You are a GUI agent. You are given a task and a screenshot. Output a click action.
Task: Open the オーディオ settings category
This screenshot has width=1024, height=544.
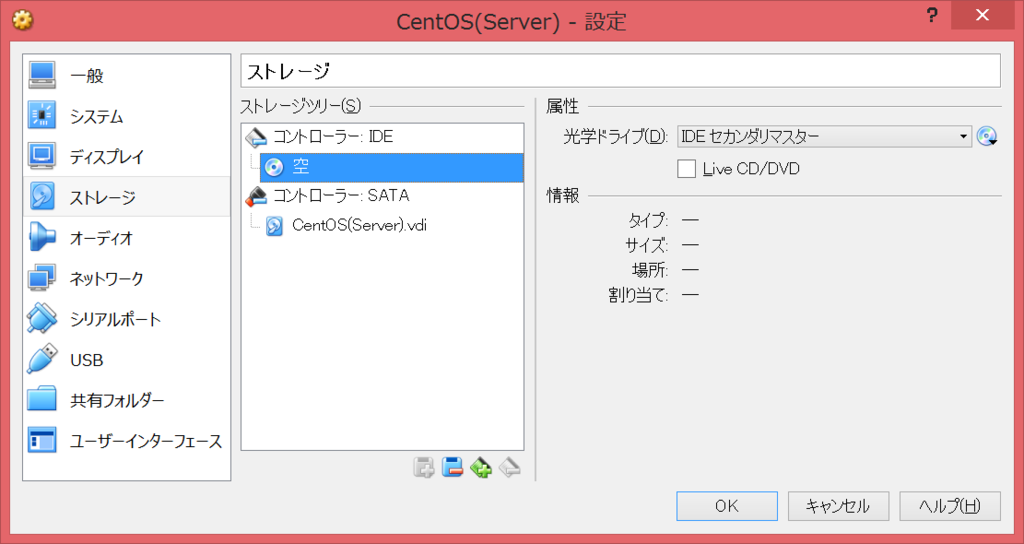click(127, 238)
